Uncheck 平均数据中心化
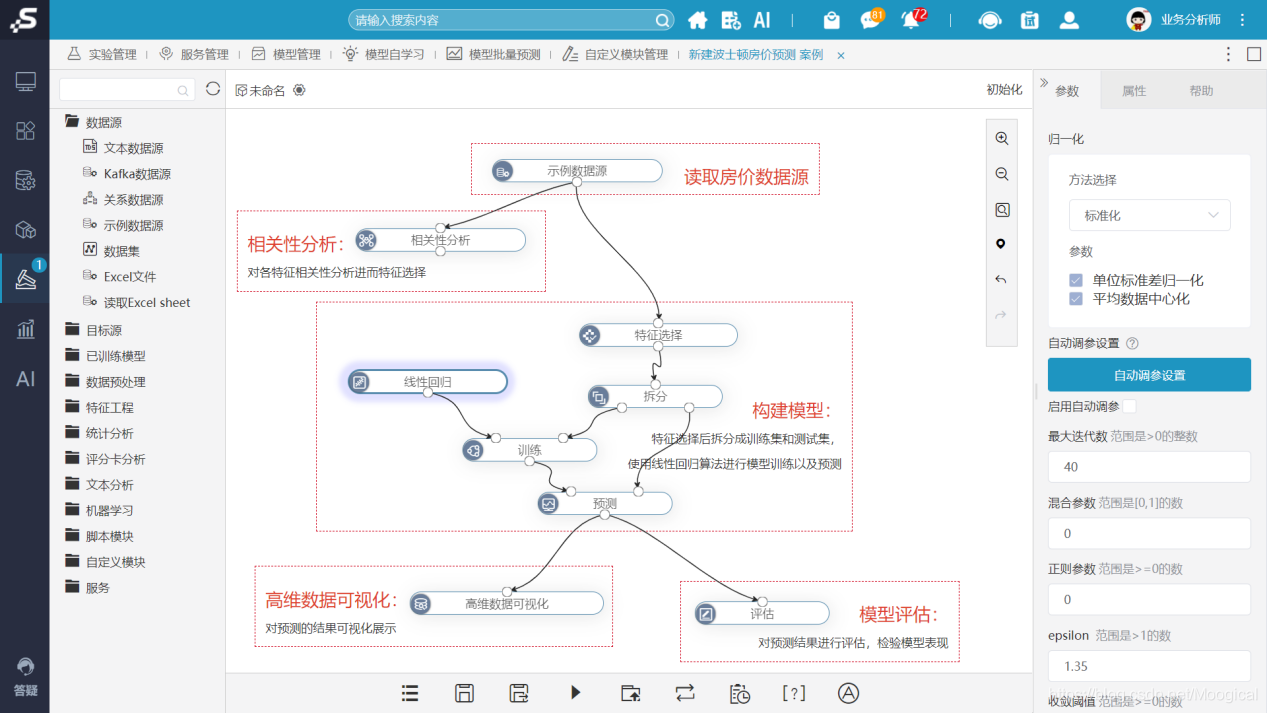This screenshot has width=1267, height=713. (1075, 298)
